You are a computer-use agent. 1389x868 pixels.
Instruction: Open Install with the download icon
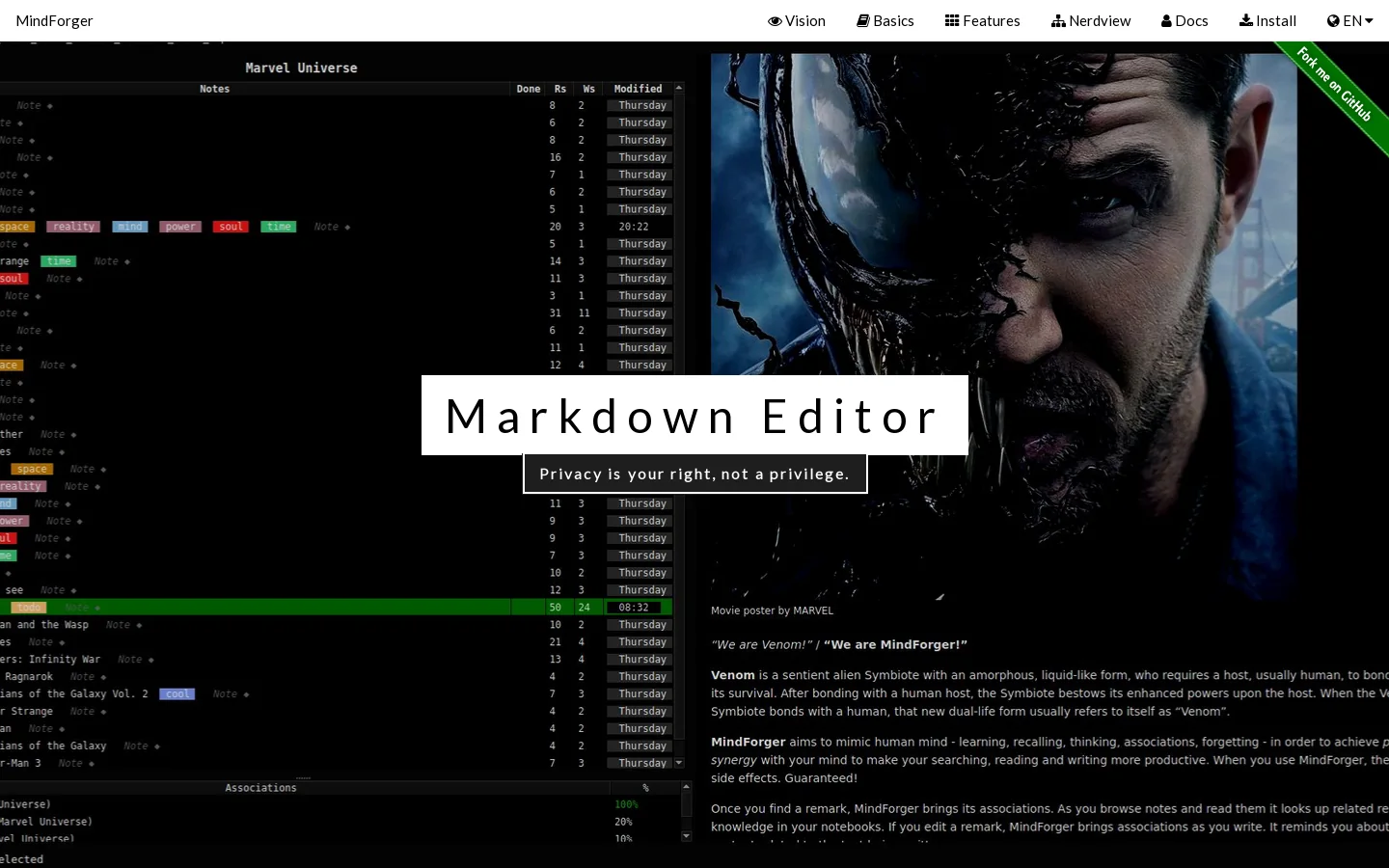point(1267,20)
